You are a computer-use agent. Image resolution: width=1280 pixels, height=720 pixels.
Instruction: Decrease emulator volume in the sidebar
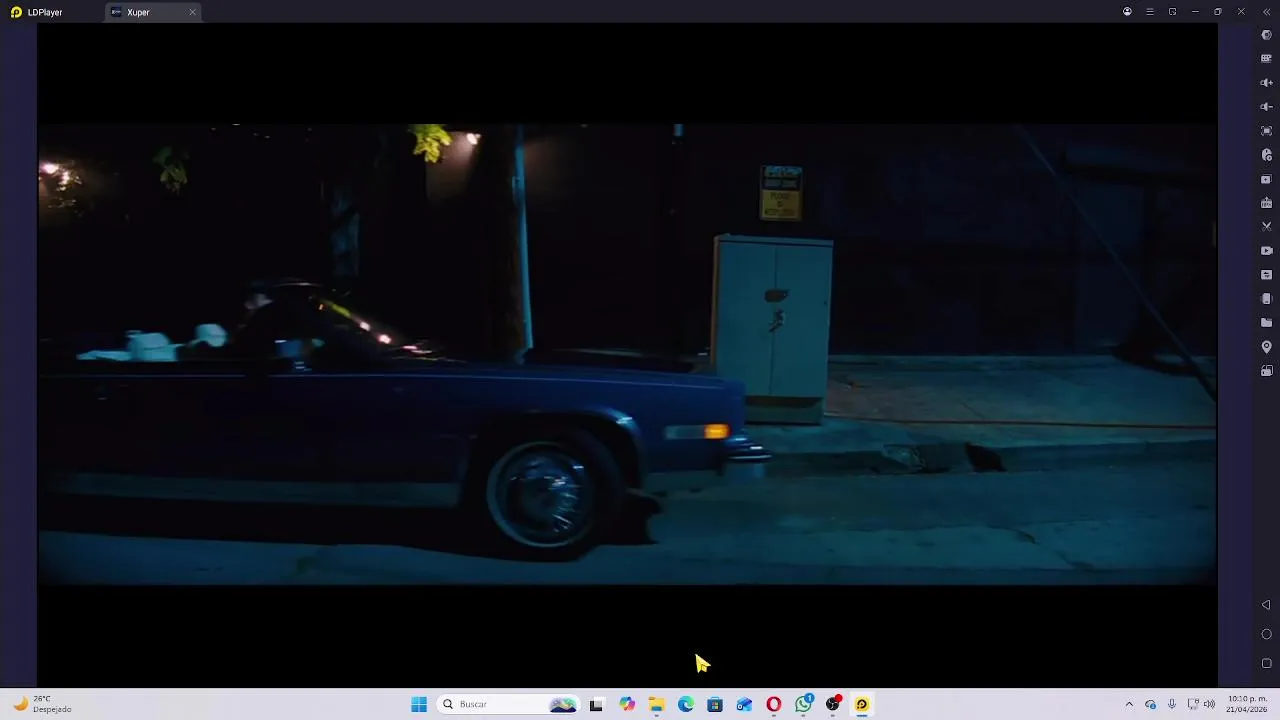coord(1266,107)
